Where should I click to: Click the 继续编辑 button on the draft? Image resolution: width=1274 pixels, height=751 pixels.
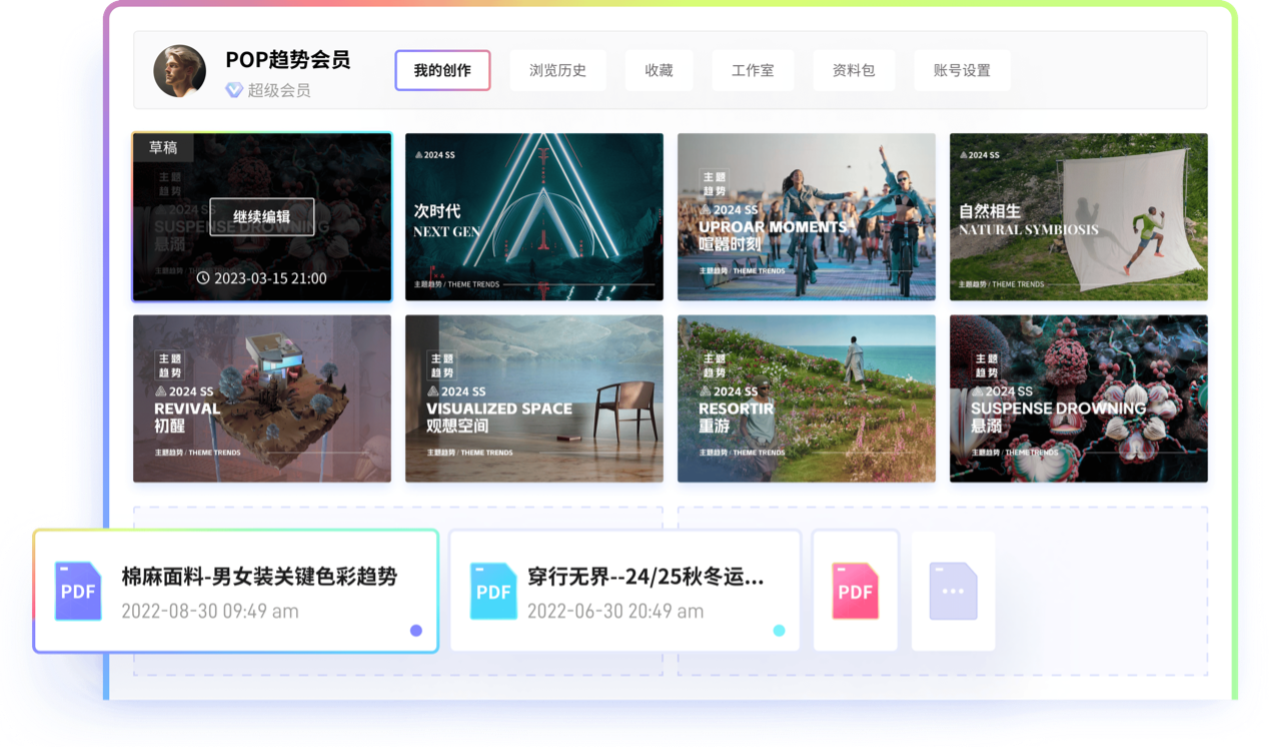(261, 217)
